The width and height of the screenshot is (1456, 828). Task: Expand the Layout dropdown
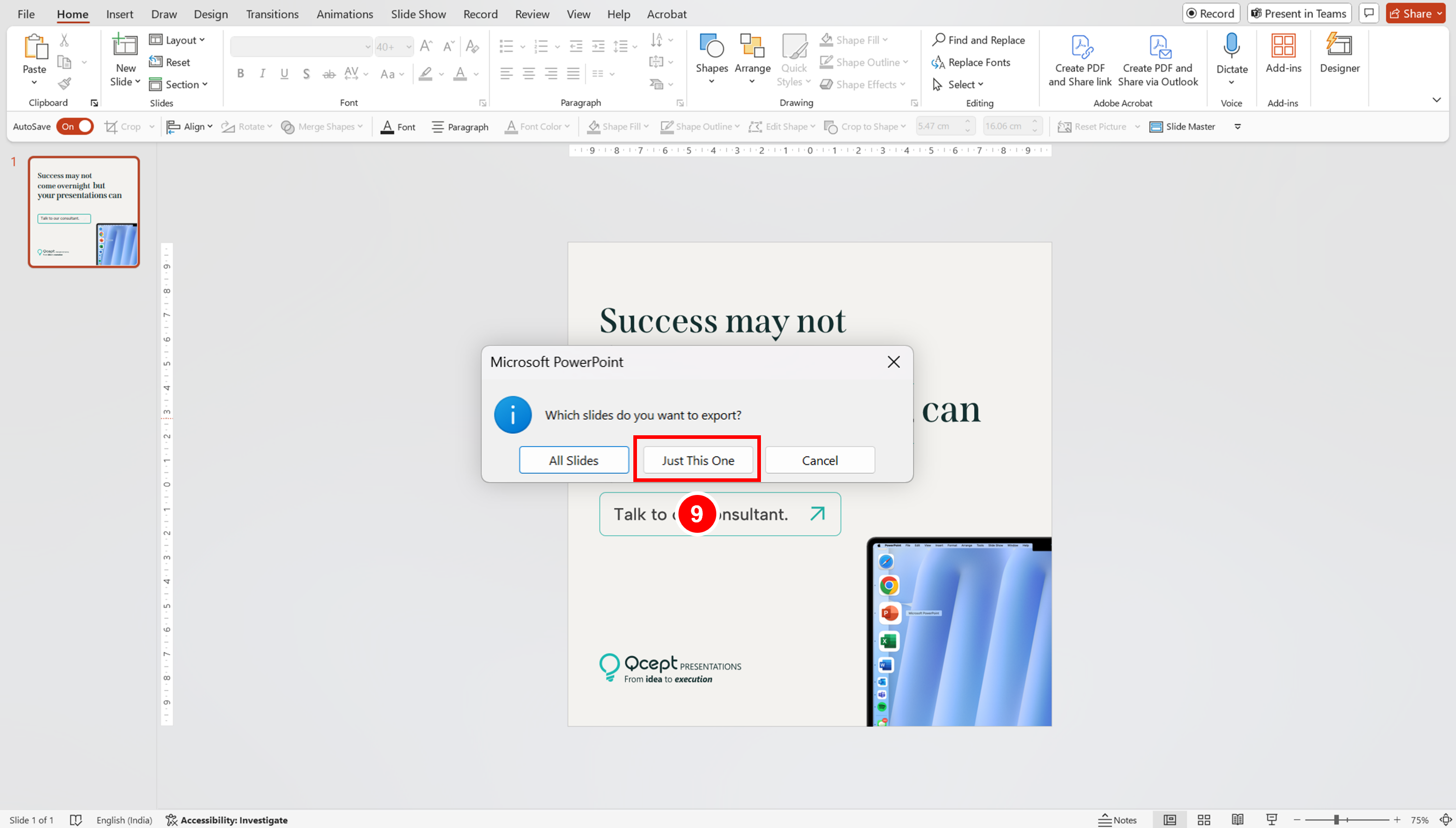tap(177, 40)
